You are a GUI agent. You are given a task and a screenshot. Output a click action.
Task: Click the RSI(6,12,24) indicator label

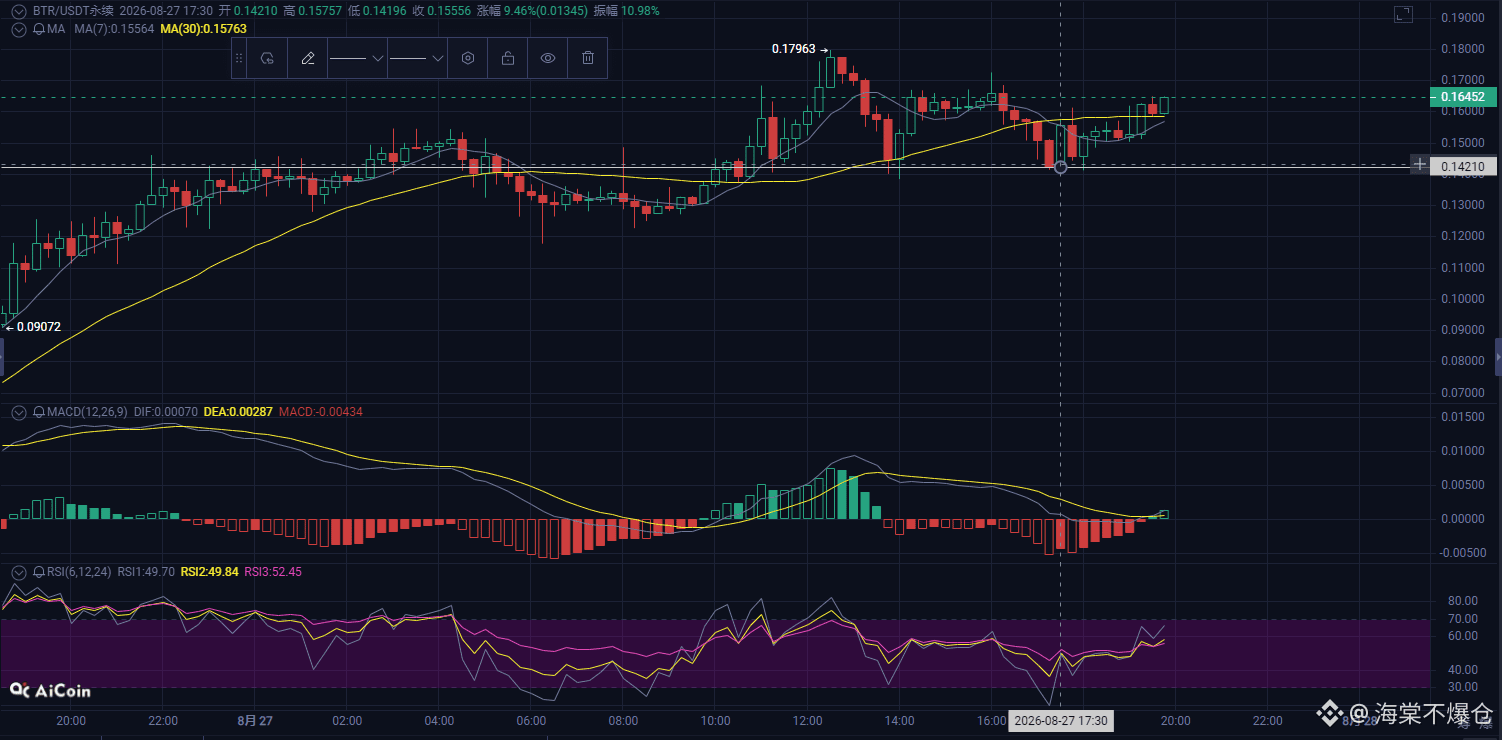click(80, 572)
